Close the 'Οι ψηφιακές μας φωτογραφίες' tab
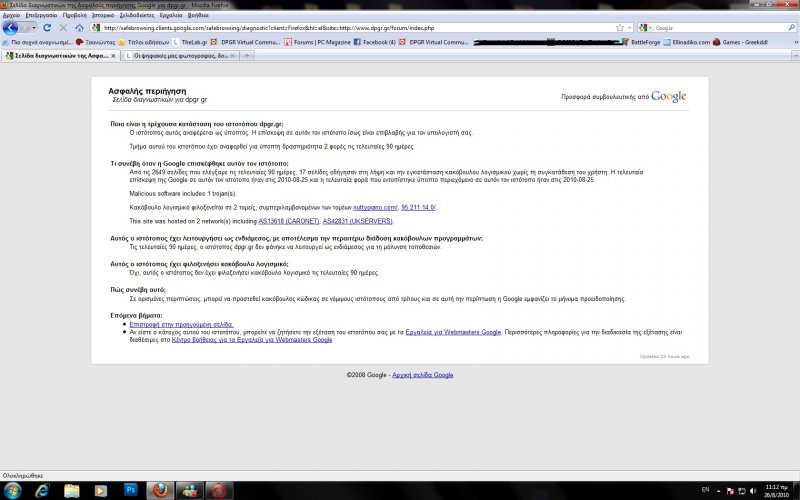The width and height of the screenshot is (800, 500). [233, 56]
